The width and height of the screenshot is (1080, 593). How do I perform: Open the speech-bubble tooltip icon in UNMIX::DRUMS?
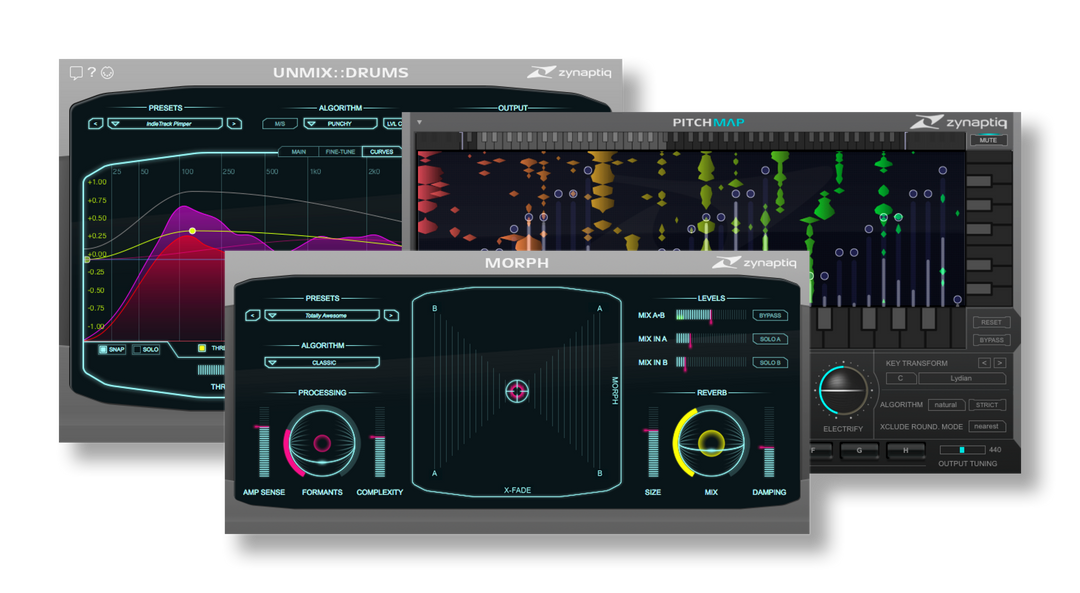(76, 72)
